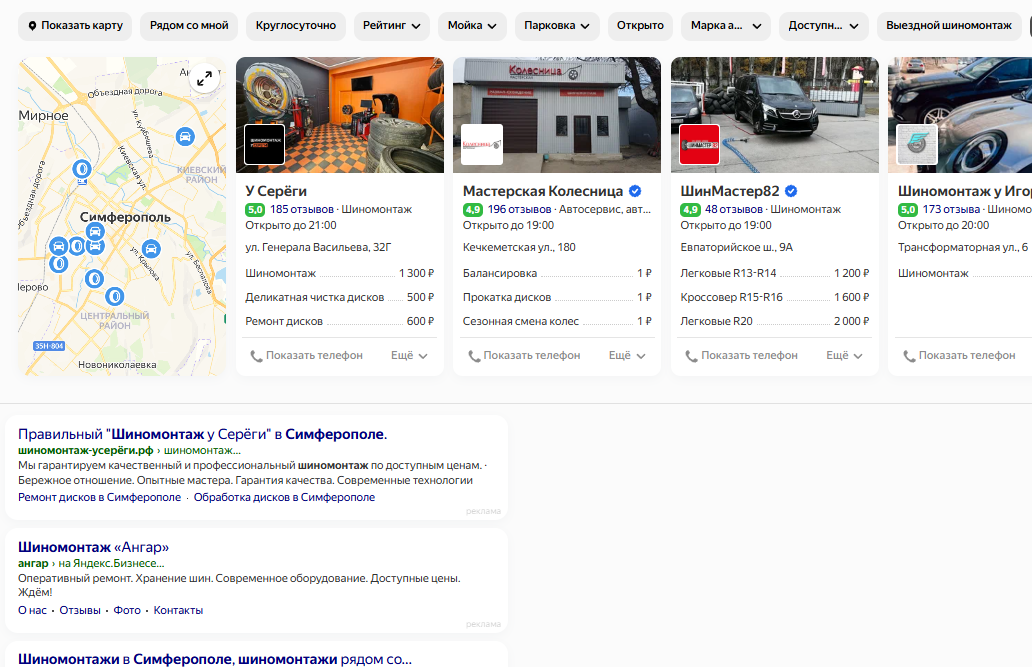Expand Ещё on У Серёги card
The width and height of the screenshot is (1032, 667).
(x=409, y=356)
